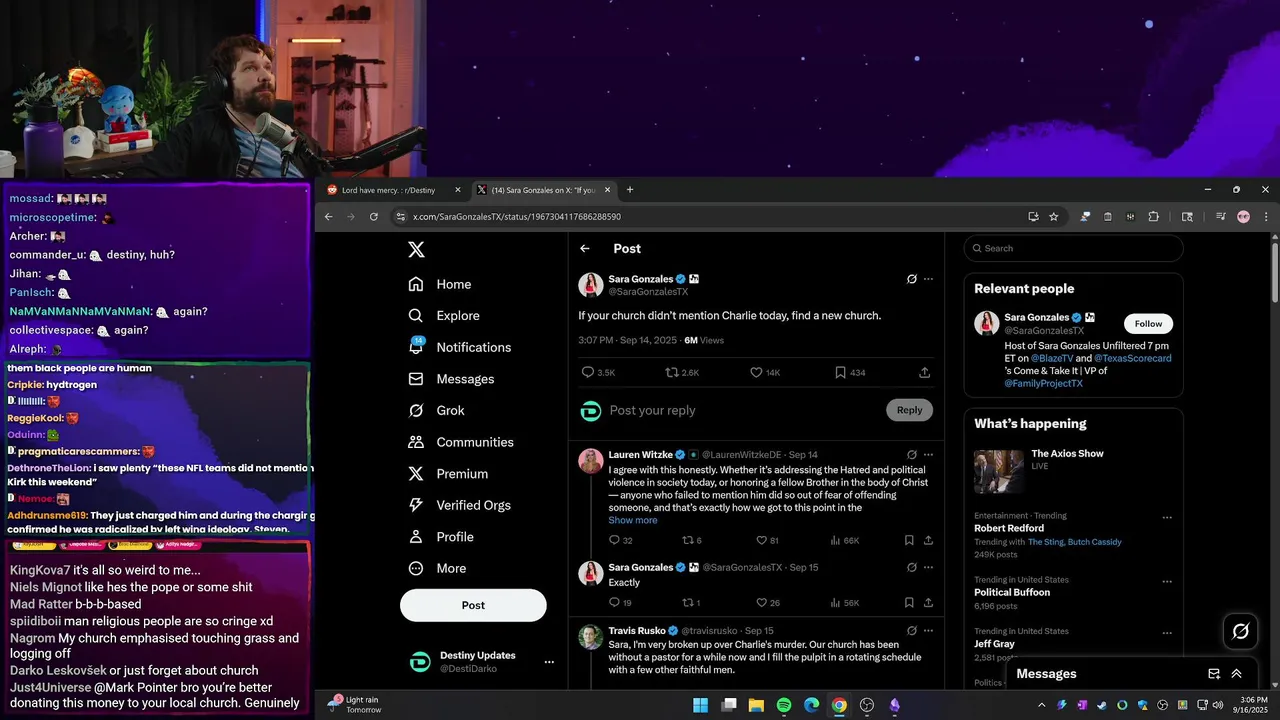The width and height of the screenshot is (1280, 720).
Task: Click Grok icon on Travis Rusko's reply
Action: [x=912, y=631]
